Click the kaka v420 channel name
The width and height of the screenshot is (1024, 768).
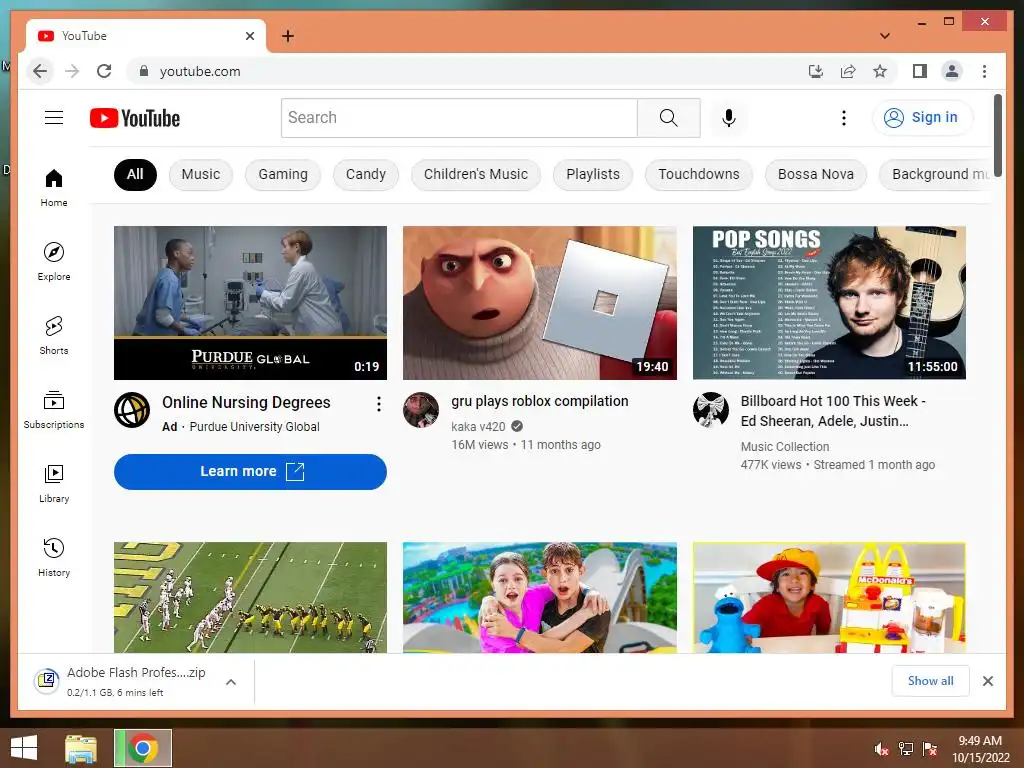click(x=478, y=426)
